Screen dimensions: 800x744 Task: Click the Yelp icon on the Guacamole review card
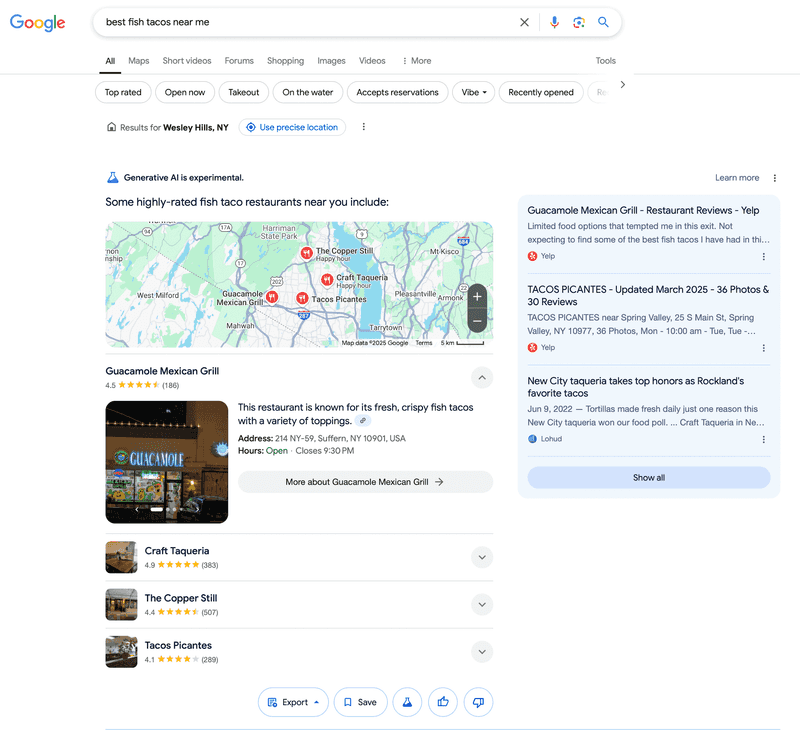click(531, 256)
